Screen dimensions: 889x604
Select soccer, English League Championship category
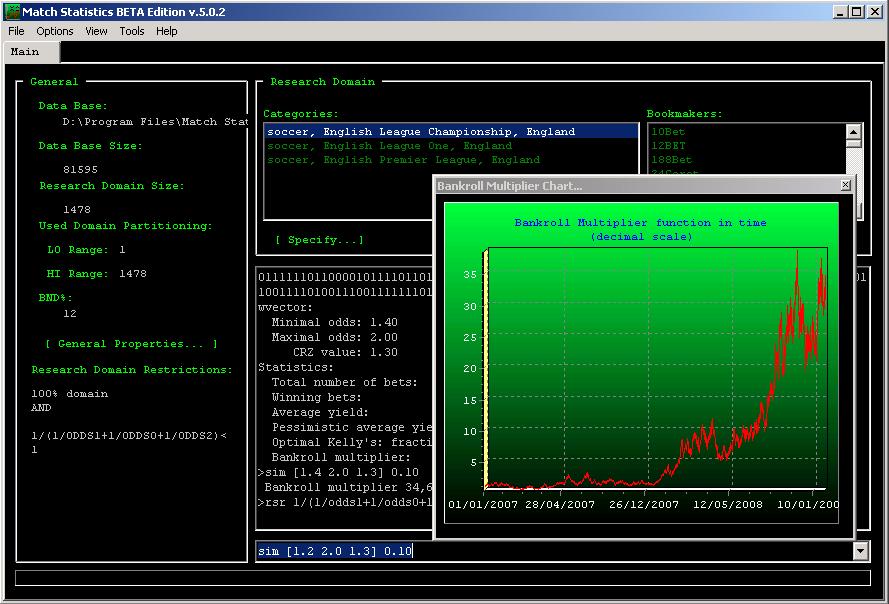pyautogui.click(x=451, y=132)
